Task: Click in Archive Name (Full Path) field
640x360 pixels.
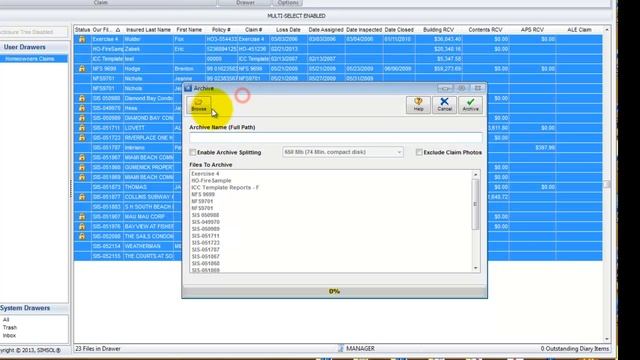Action: (x=336, y=138)
